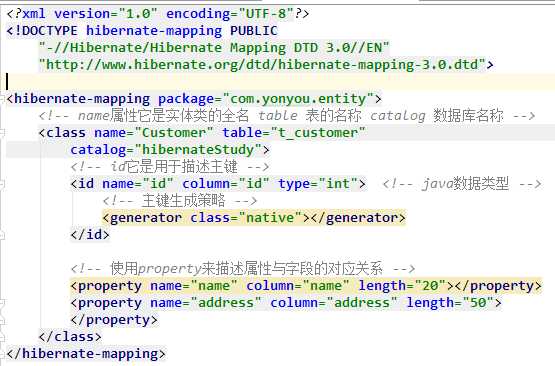Click the closing </class> tag
555x366 pixels.
click(x=70, y=337)
